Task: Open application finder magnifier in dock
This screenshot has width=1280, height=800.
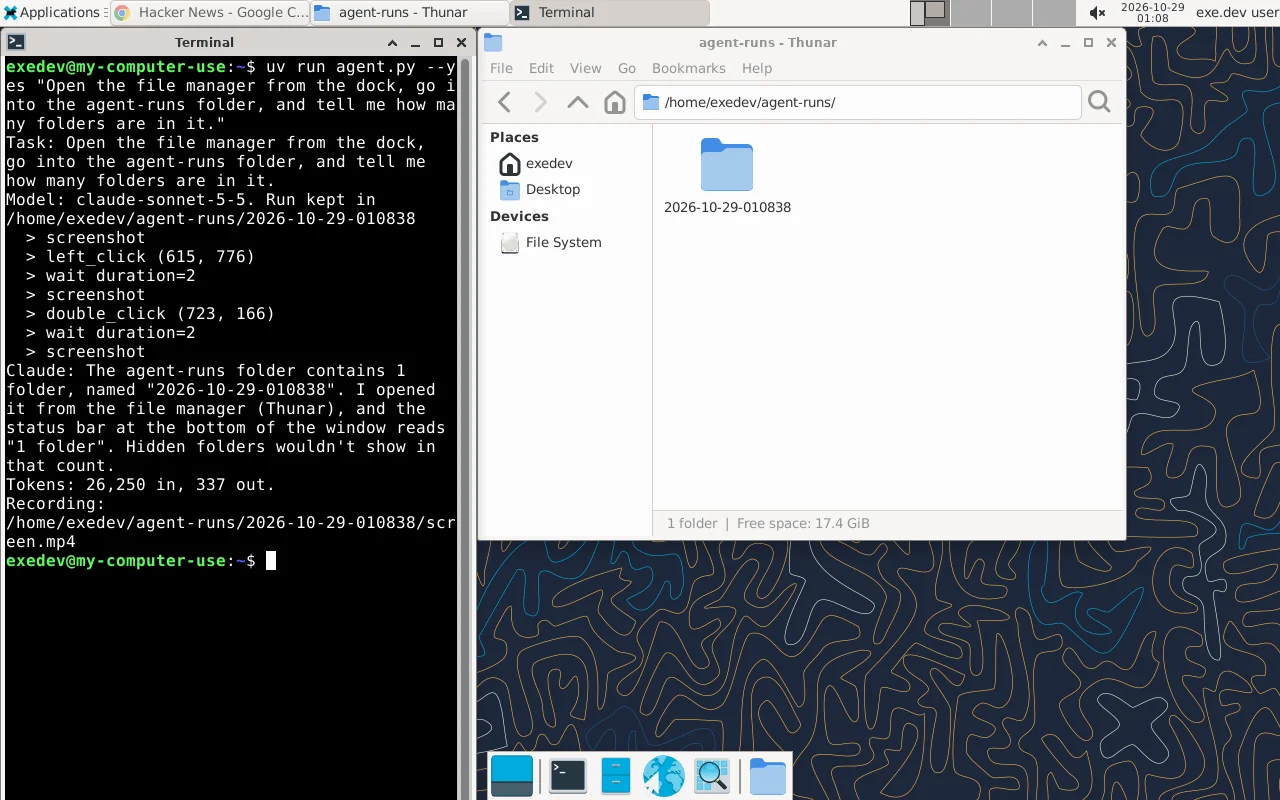Action: 712,776
